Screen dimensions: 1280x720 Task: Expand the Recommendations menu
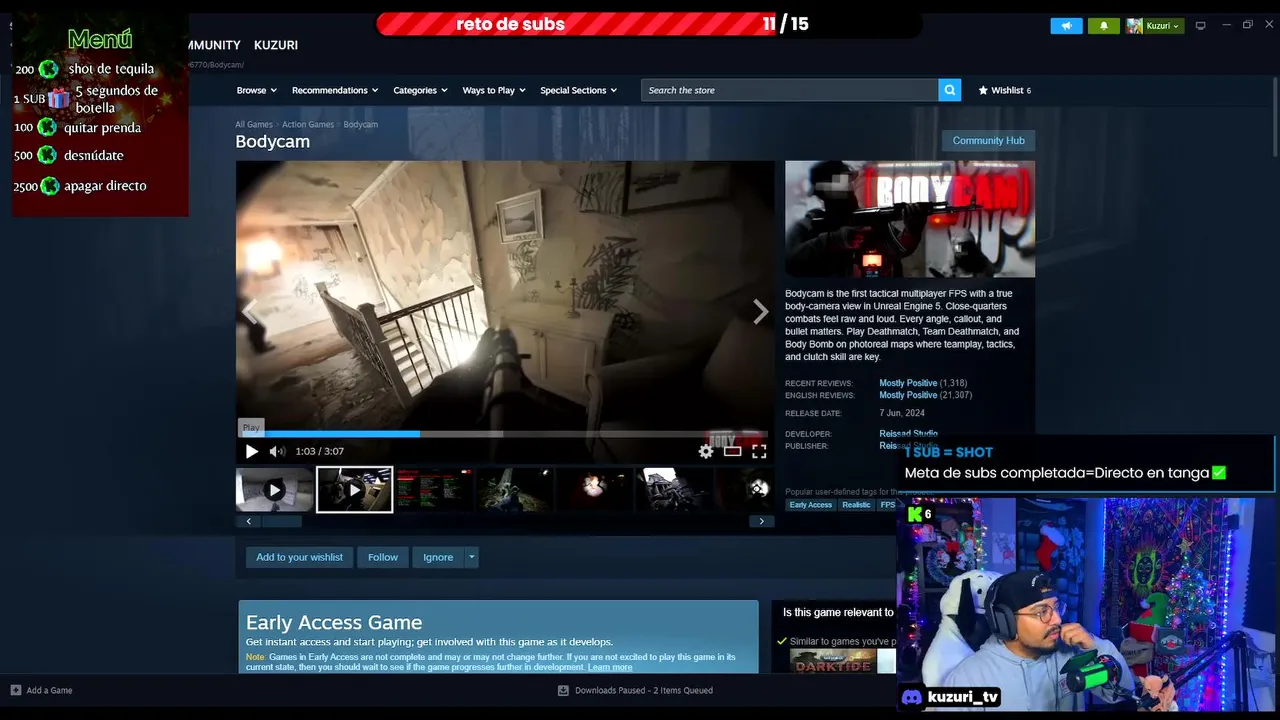coord(335,90)
